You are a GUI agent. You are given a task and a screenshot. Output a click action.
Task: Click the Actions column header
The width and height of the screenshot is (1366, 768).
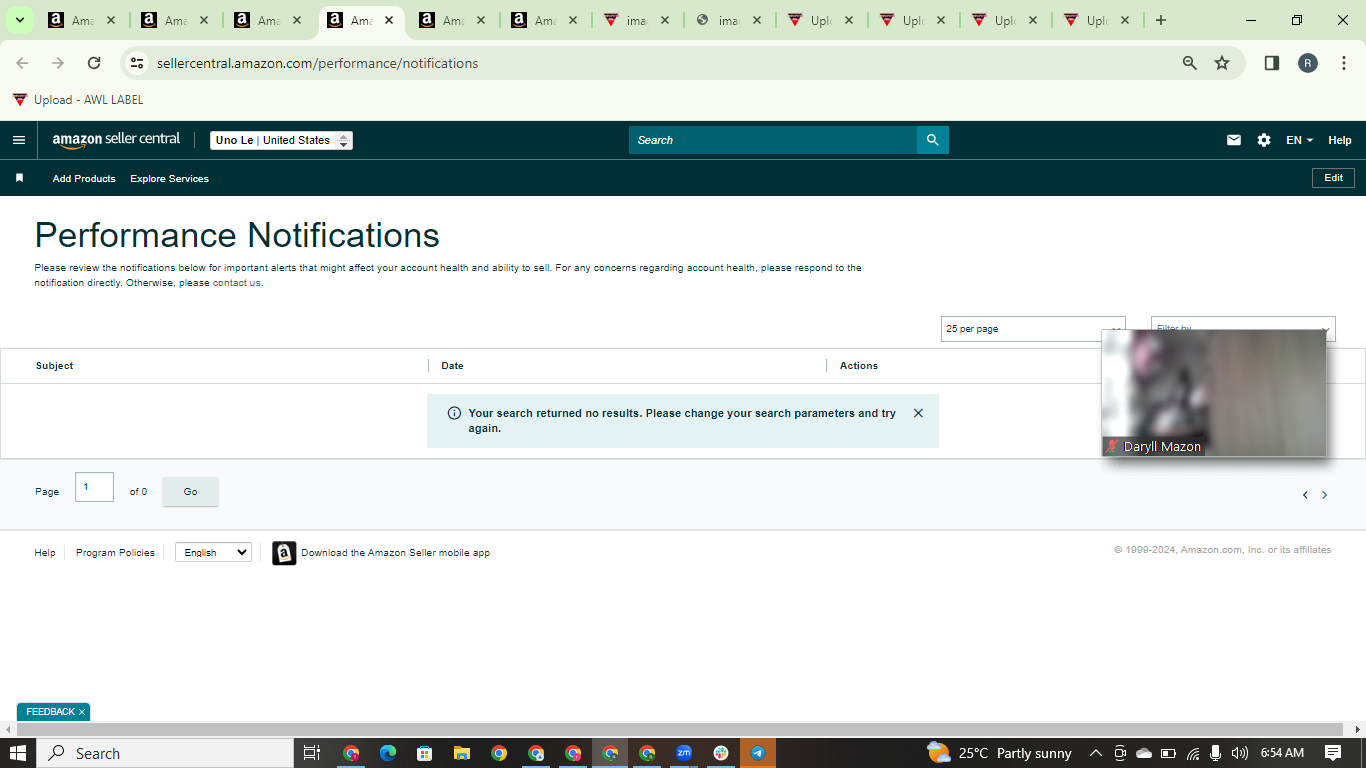pos(859,366)
